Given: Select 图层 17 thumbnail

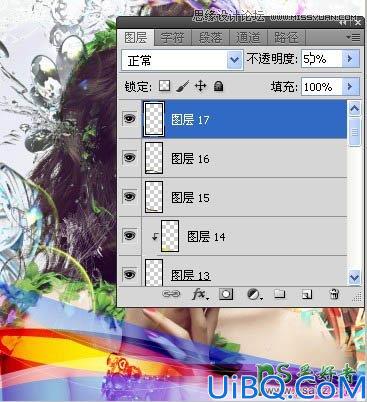Looking at the screenshot, I should coord(154,119).
